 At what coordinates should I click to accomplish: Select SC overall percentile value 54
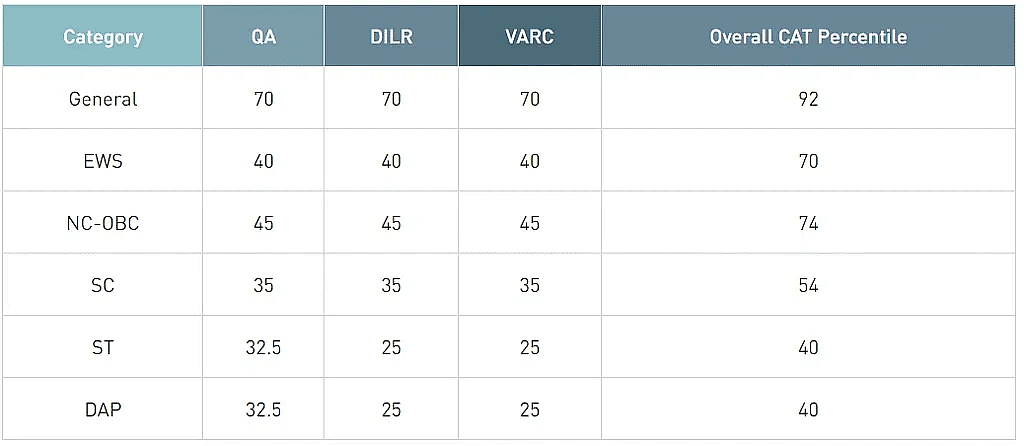point(808,285)
